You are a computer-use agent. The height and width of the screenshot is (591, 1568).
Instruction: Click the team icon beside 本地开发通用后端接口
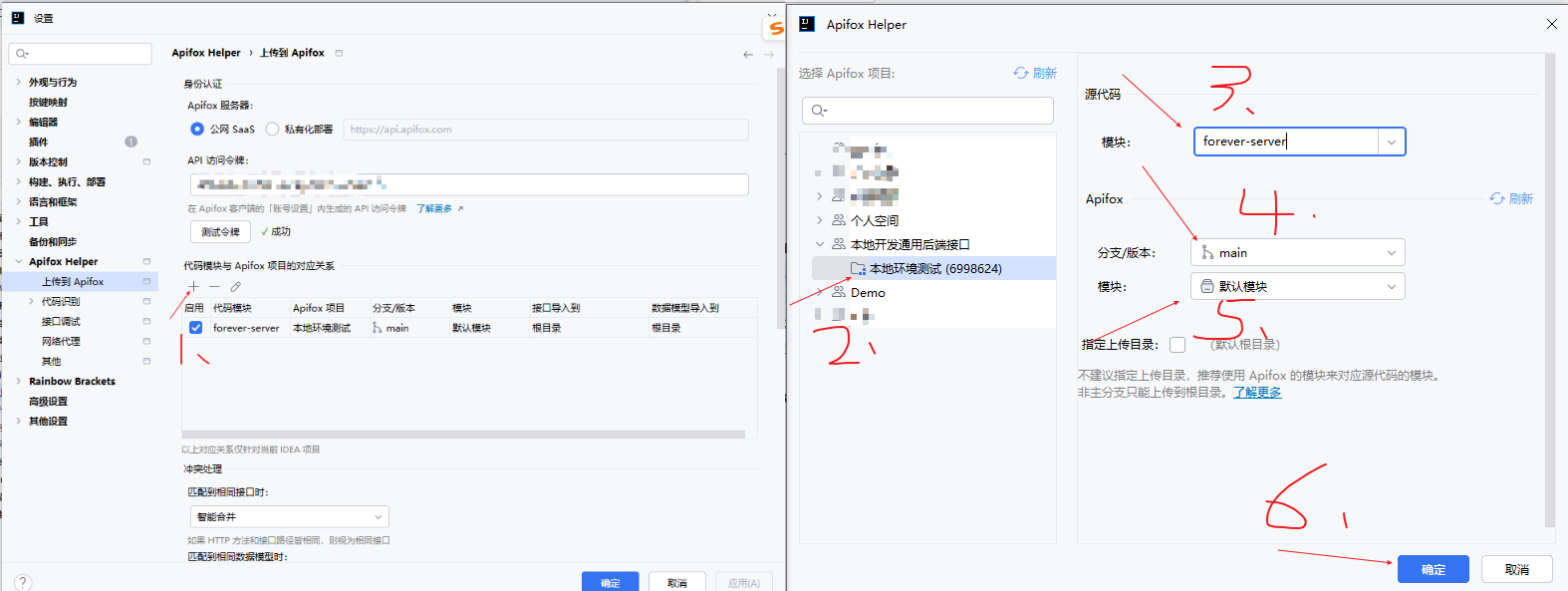tap(839, 244)
